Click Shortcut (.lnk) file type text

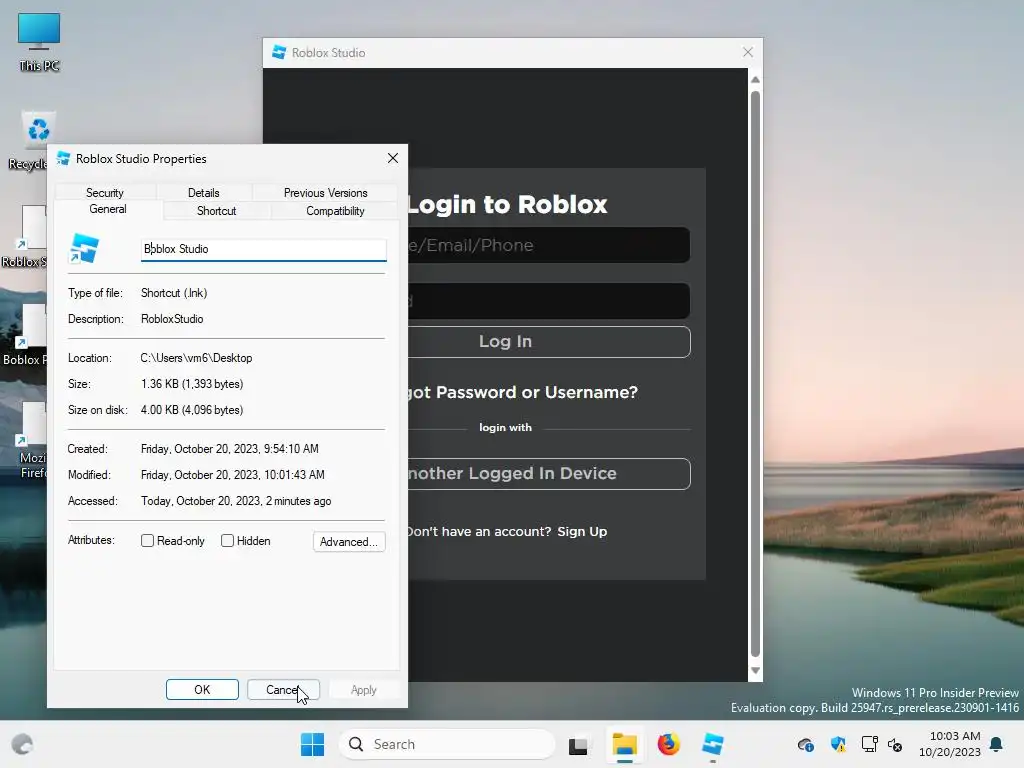[174, 293]
